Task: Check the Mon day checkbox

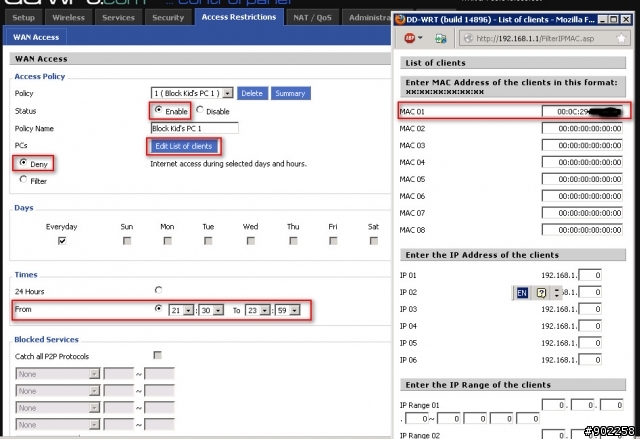Action: [x=167, y=241]
